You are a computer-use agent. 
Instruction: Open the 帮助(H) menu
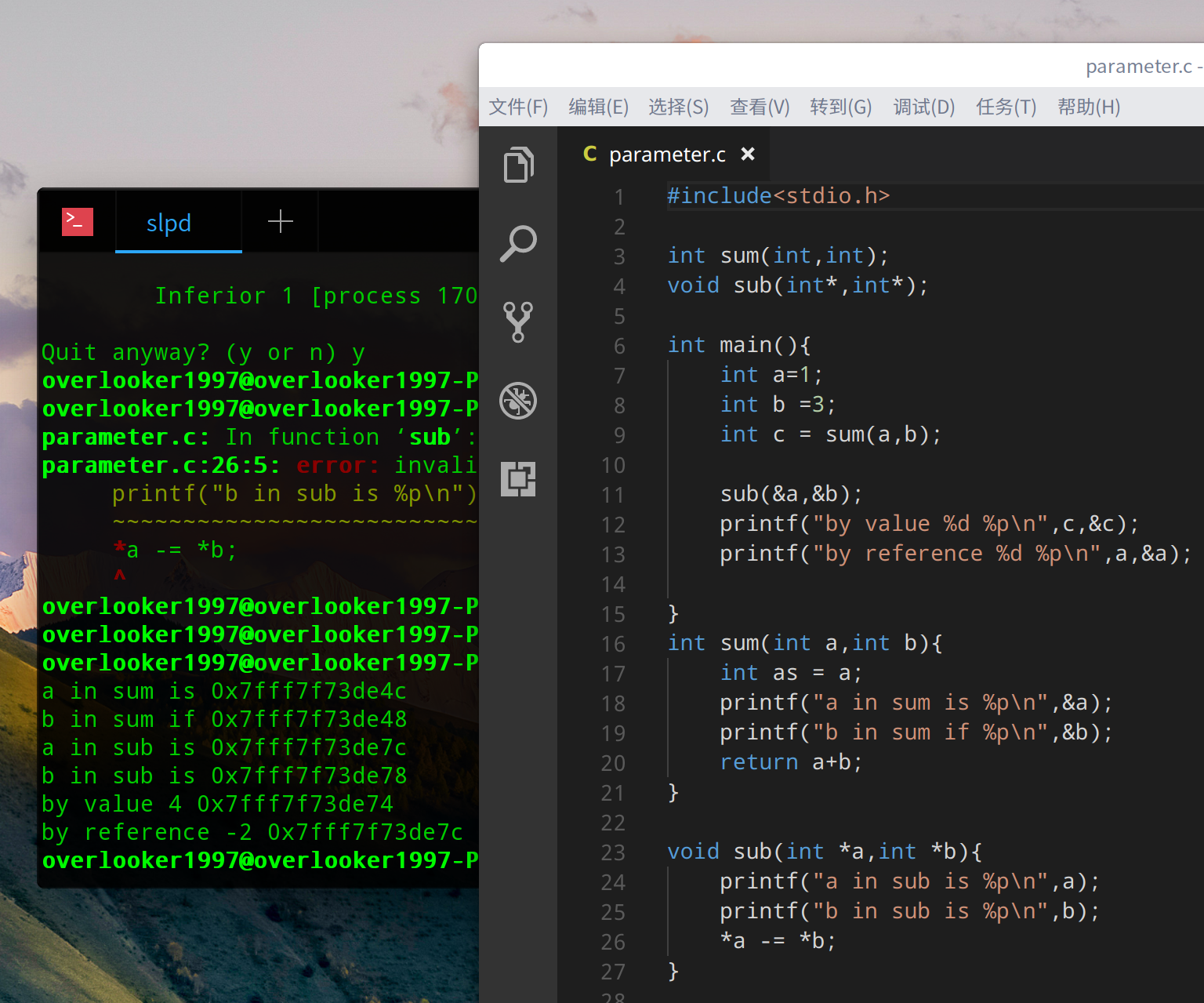pyautogui.click(x=1089, y=107)
